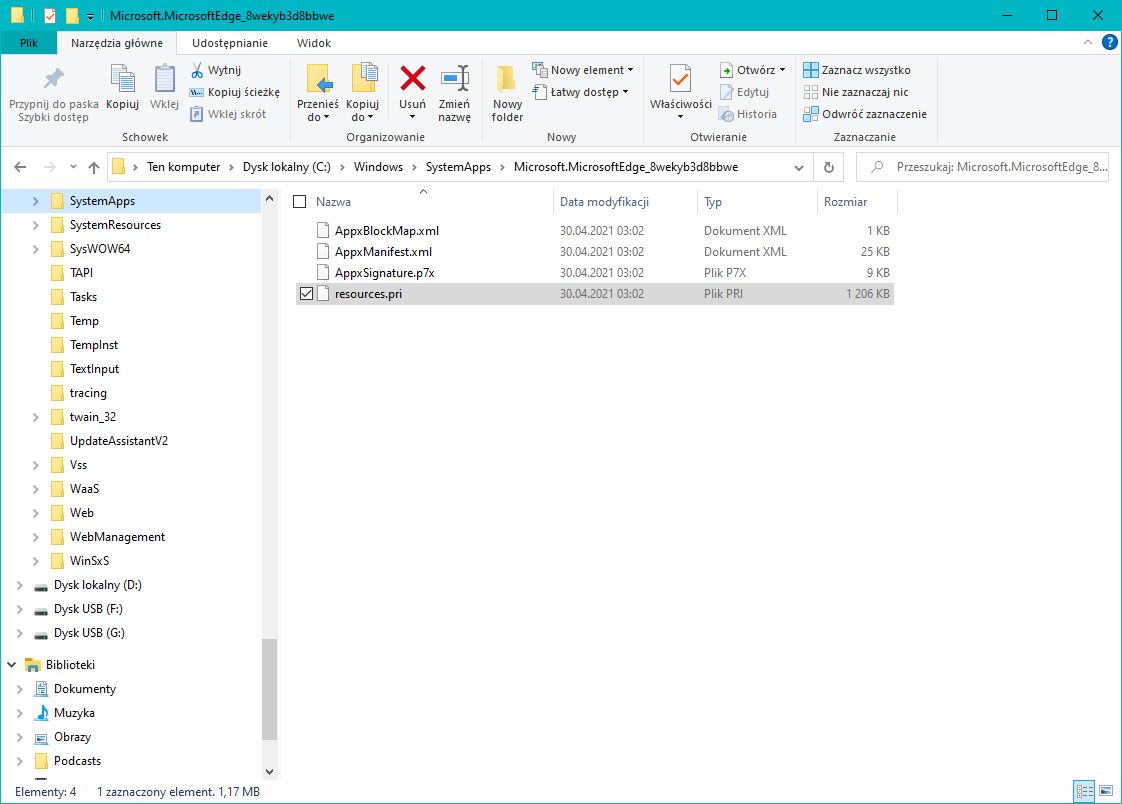The width and height of the screenshot is (1122, 804).
Task: Collapse the Biblioteki tree node
Action: click(11, 665)
